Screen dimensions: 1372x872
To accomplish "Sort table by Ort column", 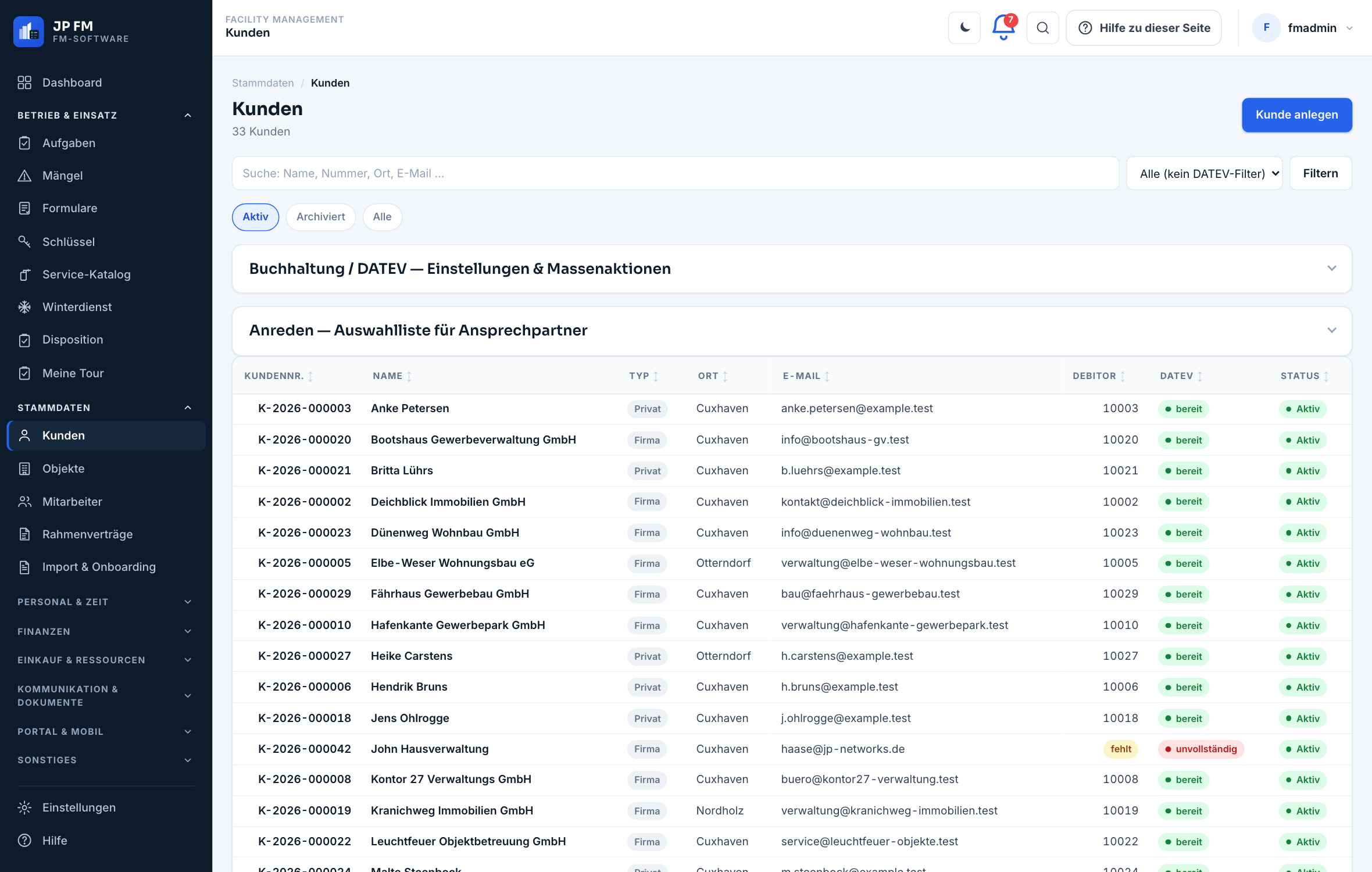I will click(x=713, y=376).
